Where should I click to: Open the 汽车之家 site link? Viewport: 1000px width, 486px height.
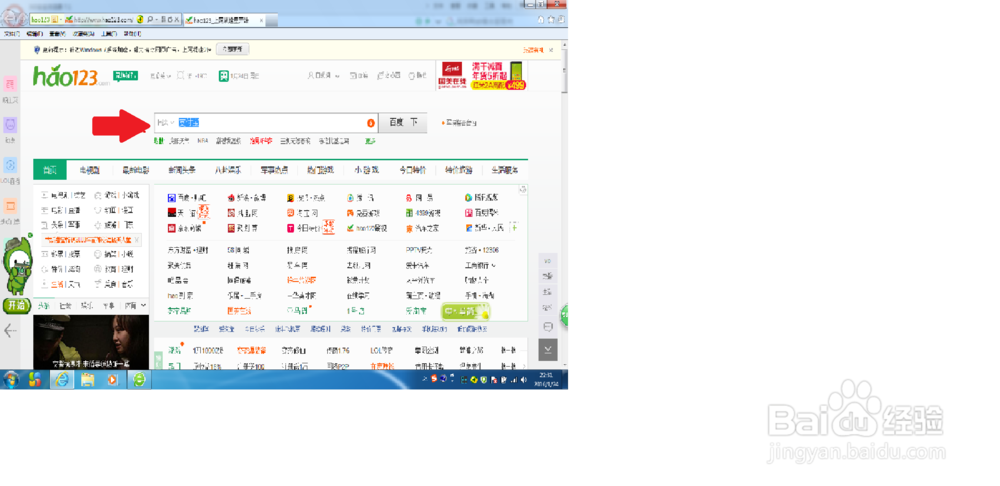pos(424,228)
